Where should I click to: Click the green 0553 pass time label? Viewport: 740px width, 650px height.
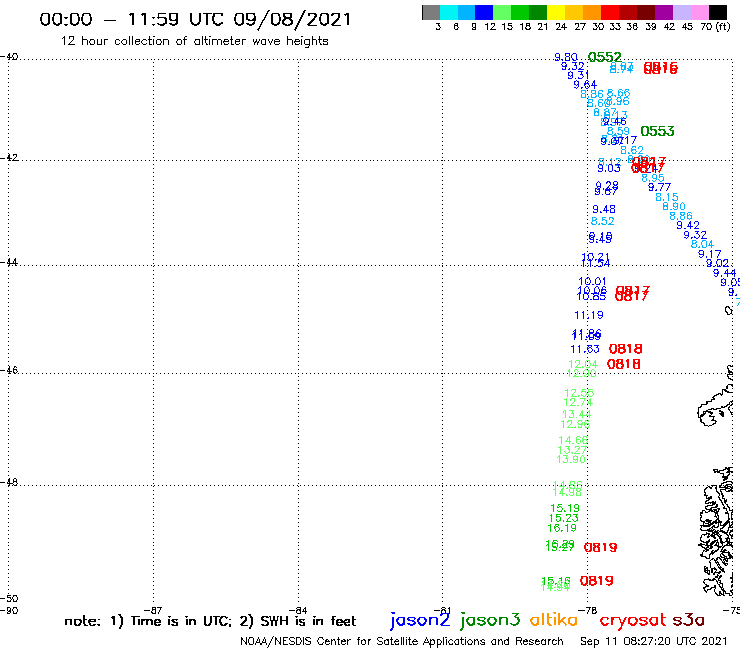click(657, 131)
